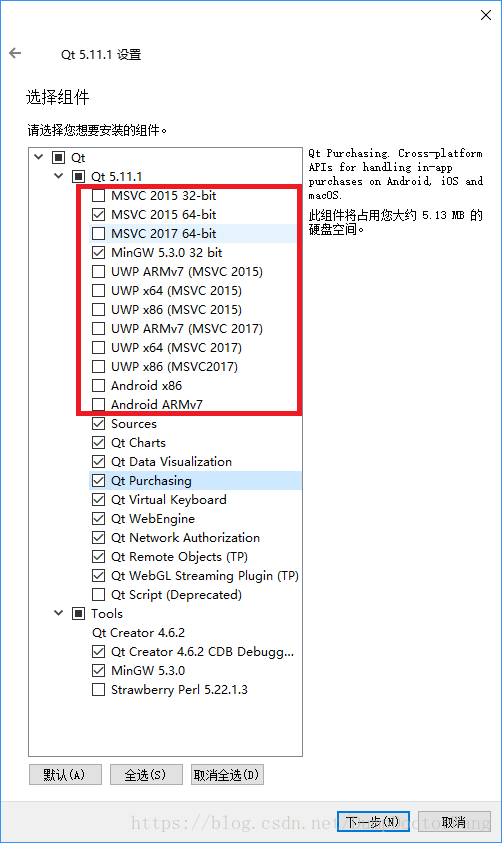Click 下一步(N) to continue
The image size is (502, 843).
point(373,822)
